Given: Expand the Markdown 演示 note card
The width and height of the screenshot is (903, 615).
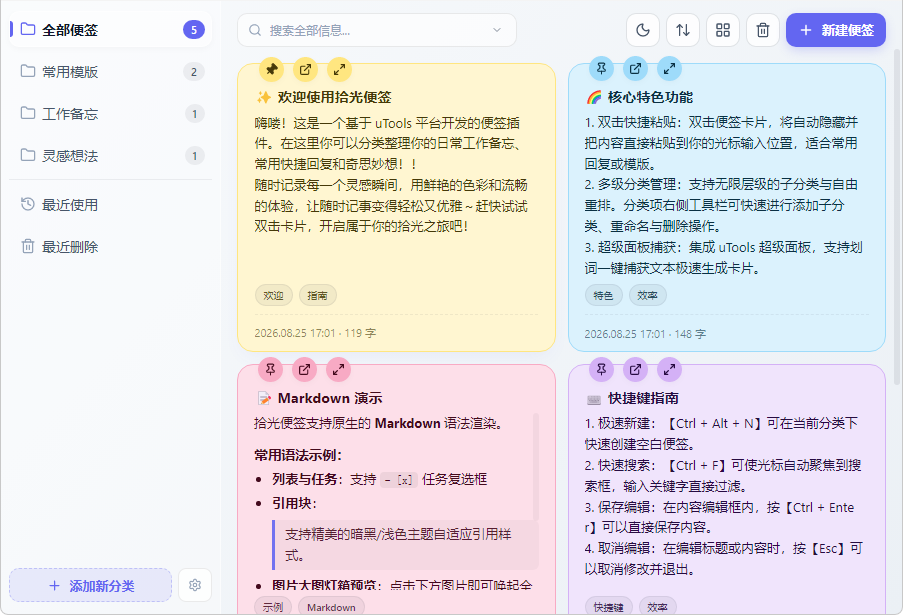Looking at the screenshot, I should pyautogui.click(x=338, y=370).
